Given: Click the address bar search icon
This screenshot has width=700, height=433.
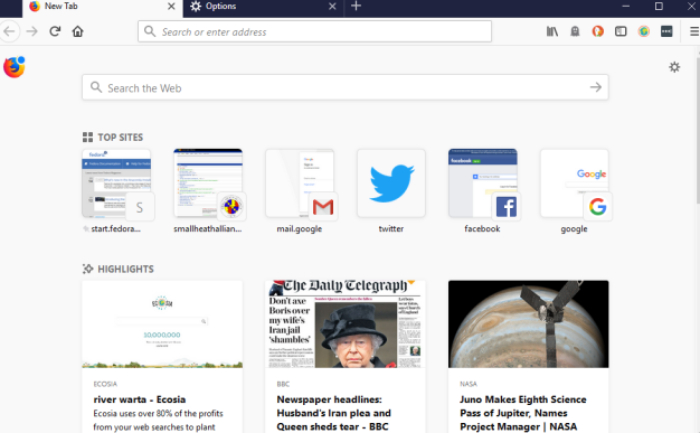Looking at the screenshot, I should 150,31.
